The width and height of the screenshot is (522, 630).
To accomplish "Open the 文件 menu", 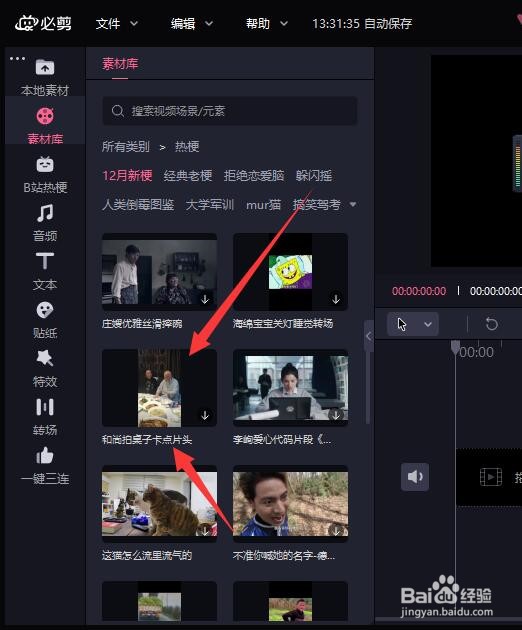I will [108, 24].
